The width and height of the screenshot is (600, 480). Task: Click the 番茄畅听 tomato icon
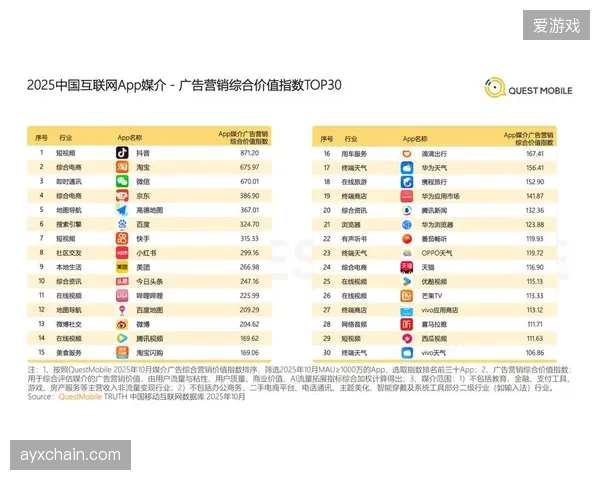pos(407,239)
